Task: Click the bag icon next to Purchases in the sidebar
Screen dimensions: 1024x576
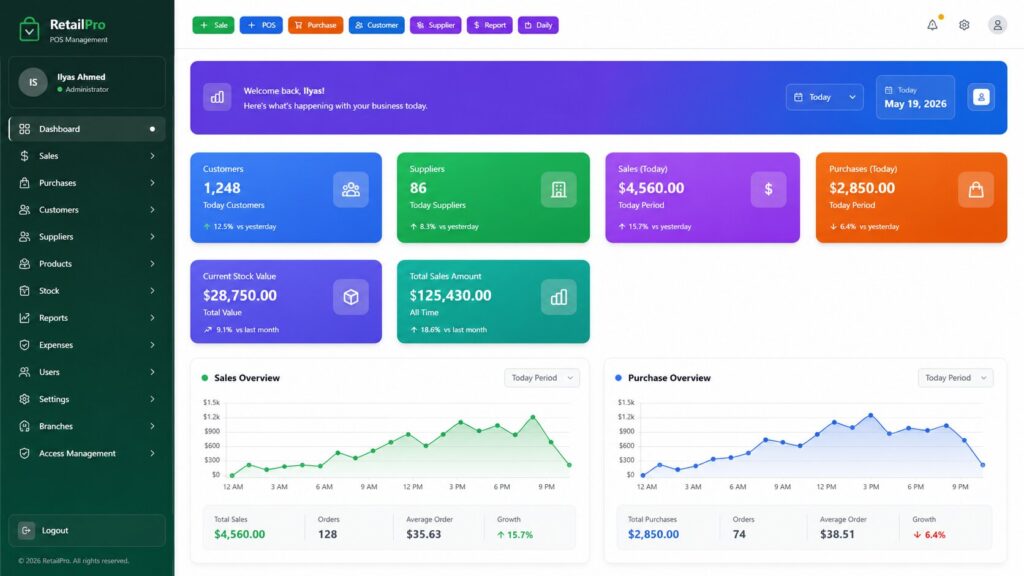Action: (24, 183)
